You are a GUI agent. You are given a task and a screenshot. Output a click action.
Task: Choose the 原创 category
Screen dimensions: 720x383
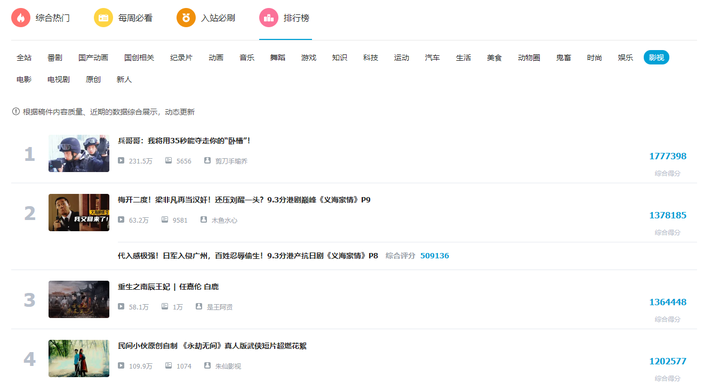[x=93, y=79]
